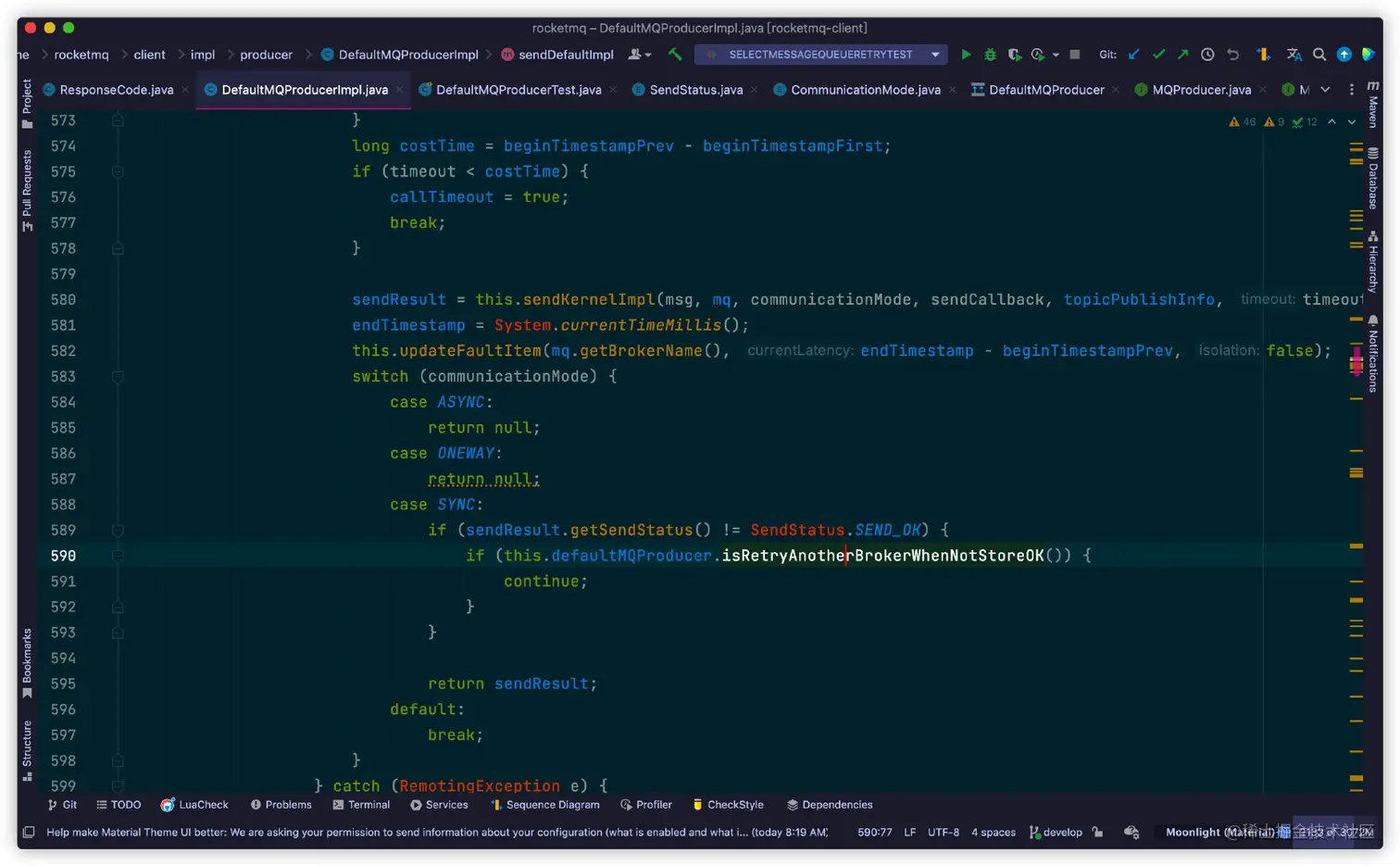Click breadcrumb producer package
The height and width of the screenshot is (866, 1400).
click(267, 55)
